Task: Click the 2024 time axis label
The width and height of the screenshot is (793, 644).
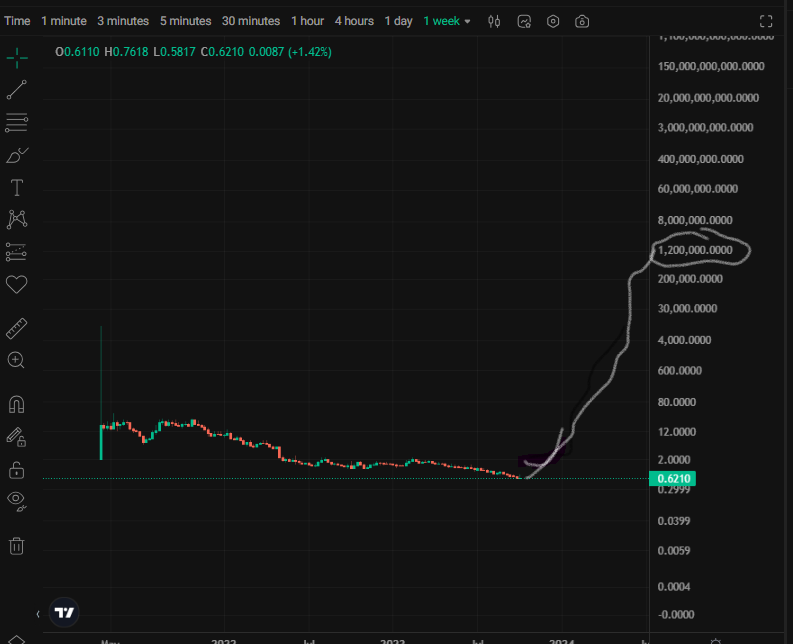Action: (x=561, y=640)
